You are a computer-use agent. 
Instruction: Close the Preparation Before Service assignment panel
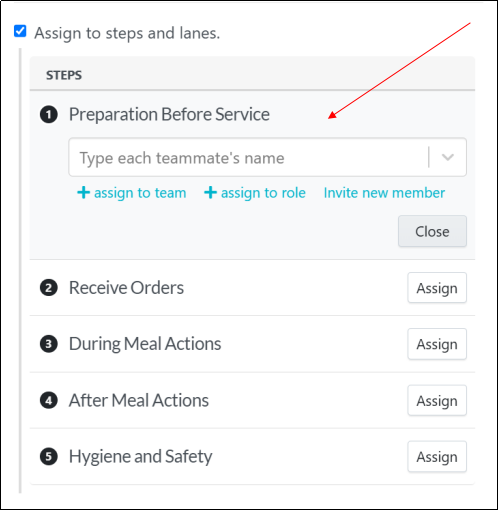coord(432,231)
